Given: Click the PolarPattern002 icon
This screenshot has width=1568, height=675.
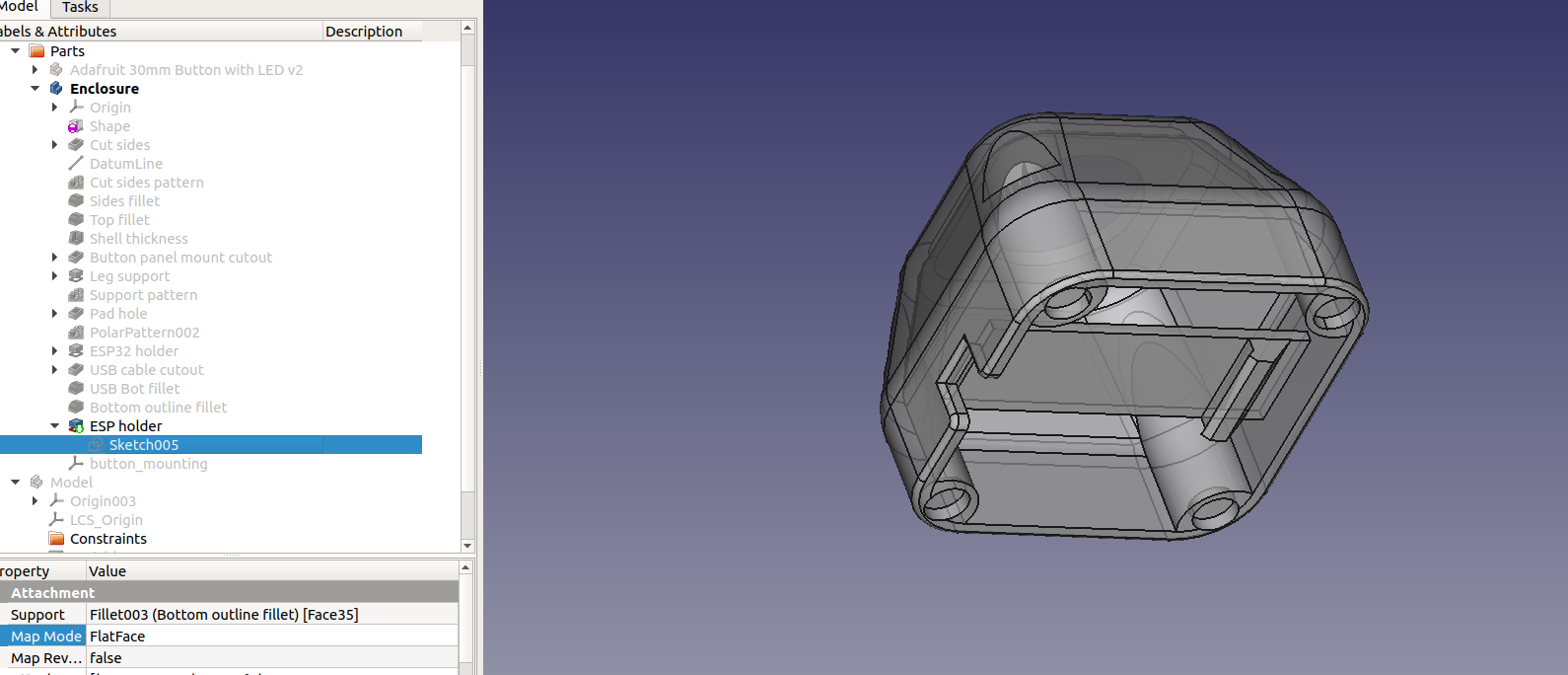Looking at the screenshot, I should pyautogui.click(x=76, y=333).
